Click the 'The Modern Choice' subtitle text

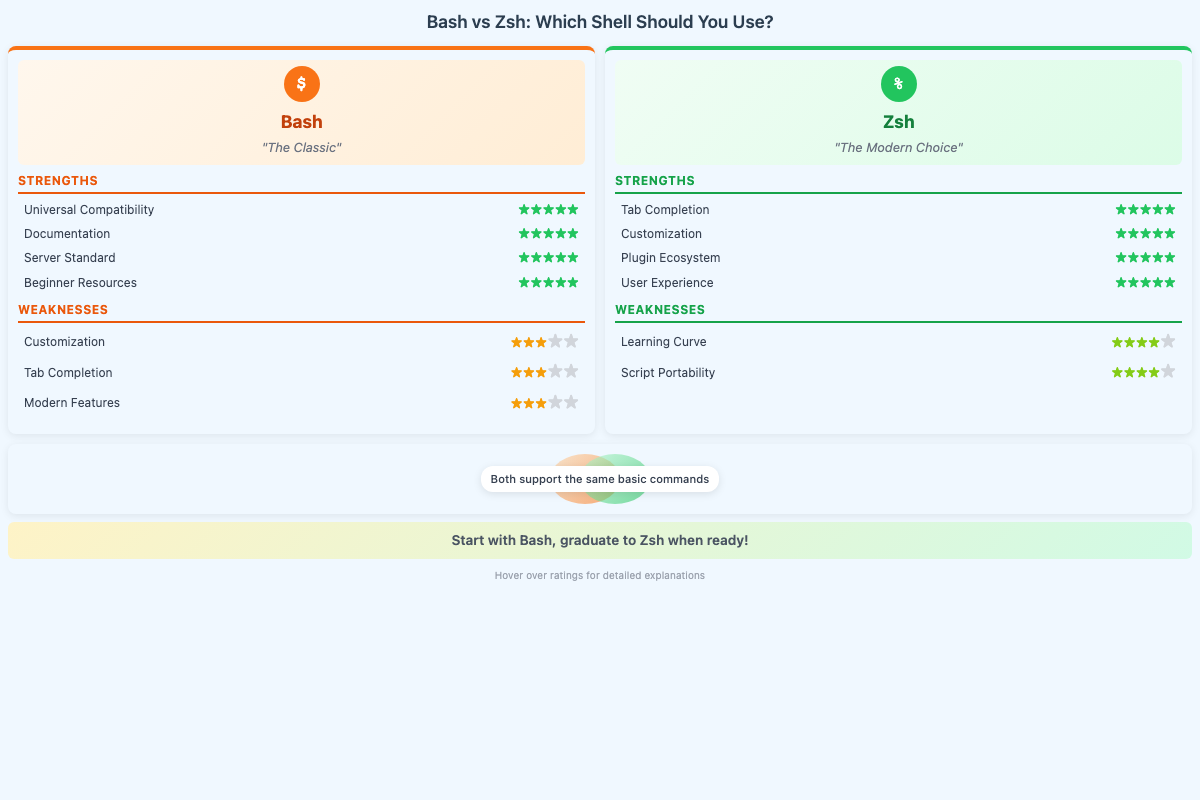(898, 147)
